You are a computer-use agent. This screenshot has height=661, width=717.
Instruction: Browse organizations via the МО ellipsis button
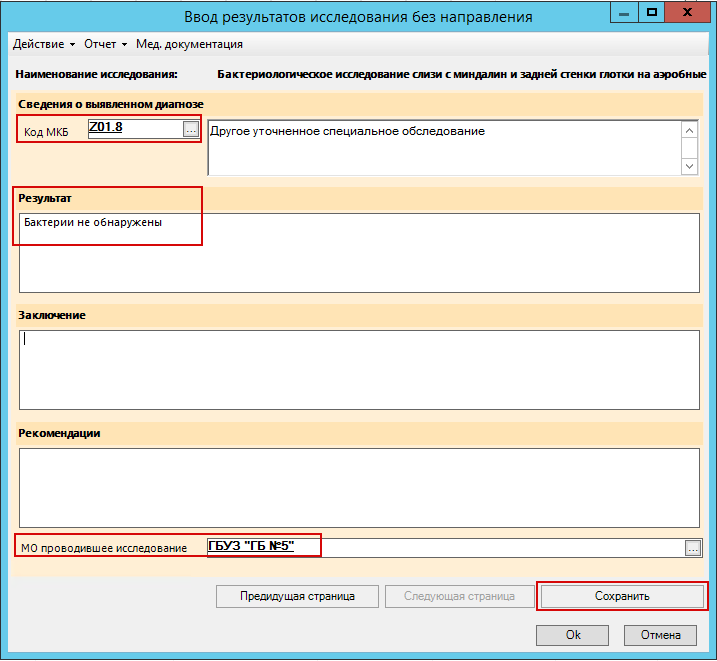(692, 548)
